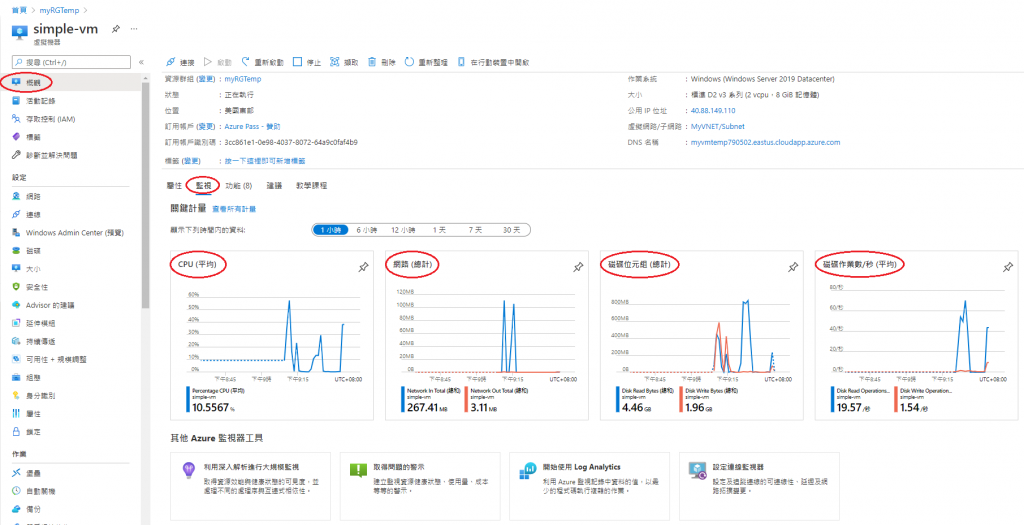This screenshot has height=525, width=1024.
Task: Click the CPU (平均) chart graph
Action: tap(273, 333)
